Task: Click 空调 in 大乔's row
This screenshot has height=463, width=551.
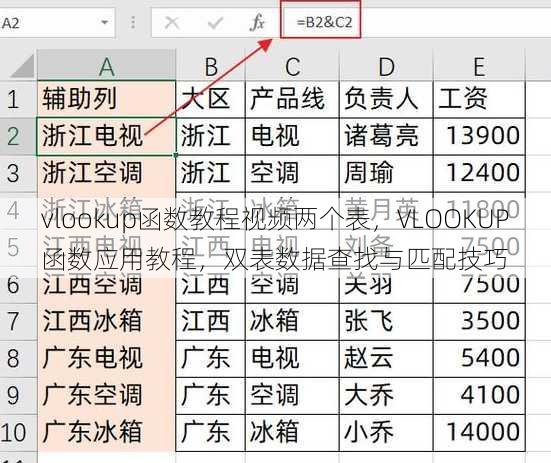Action: tap(292, 396)
